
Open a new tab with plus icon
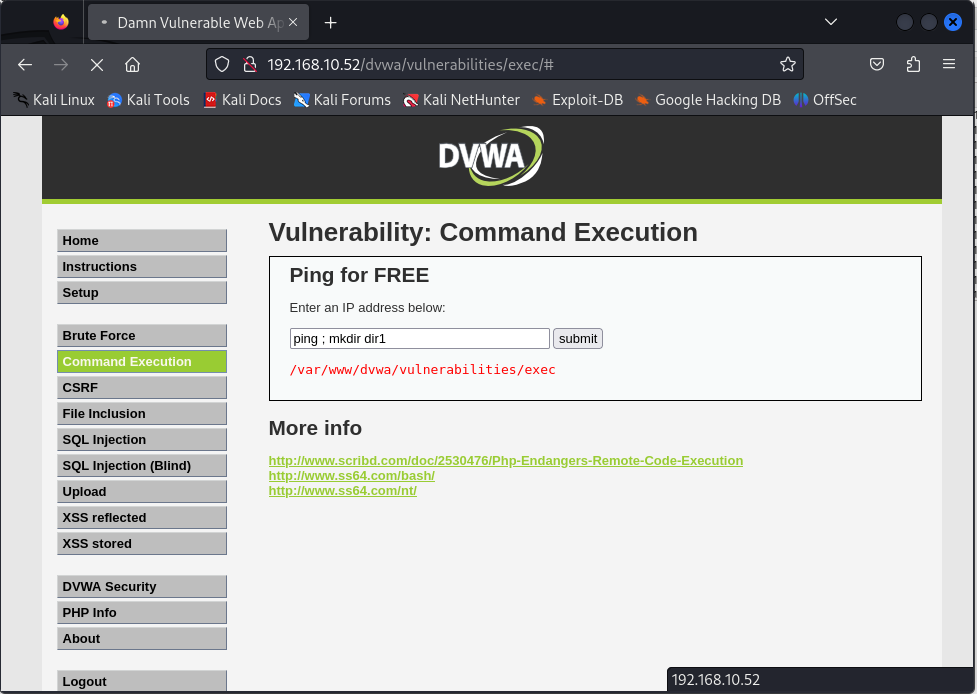[330, 23]
